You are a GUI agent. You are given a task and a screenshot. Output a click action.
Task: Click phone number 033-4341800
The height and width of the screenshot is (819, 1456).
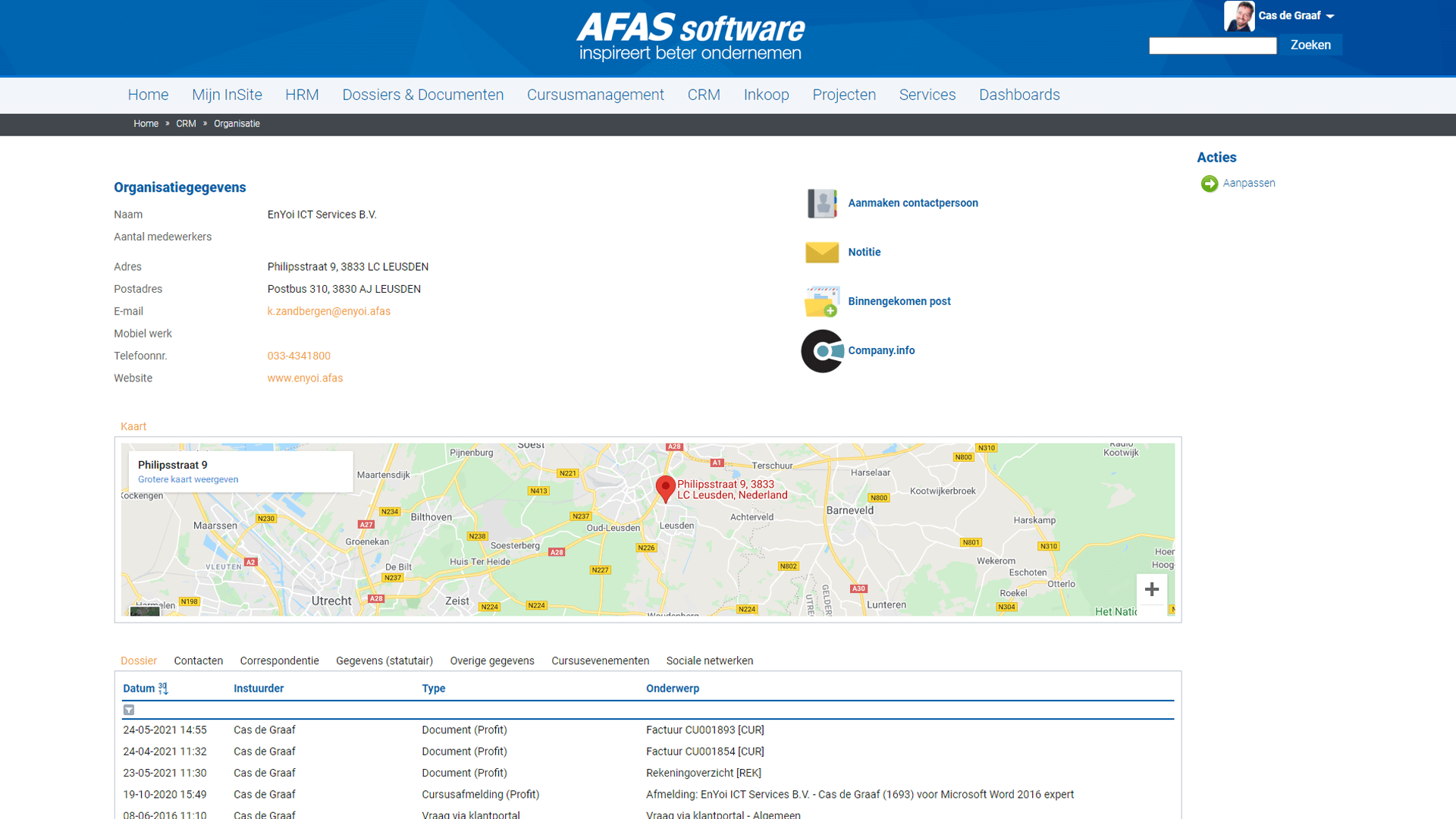click(299, 356)
